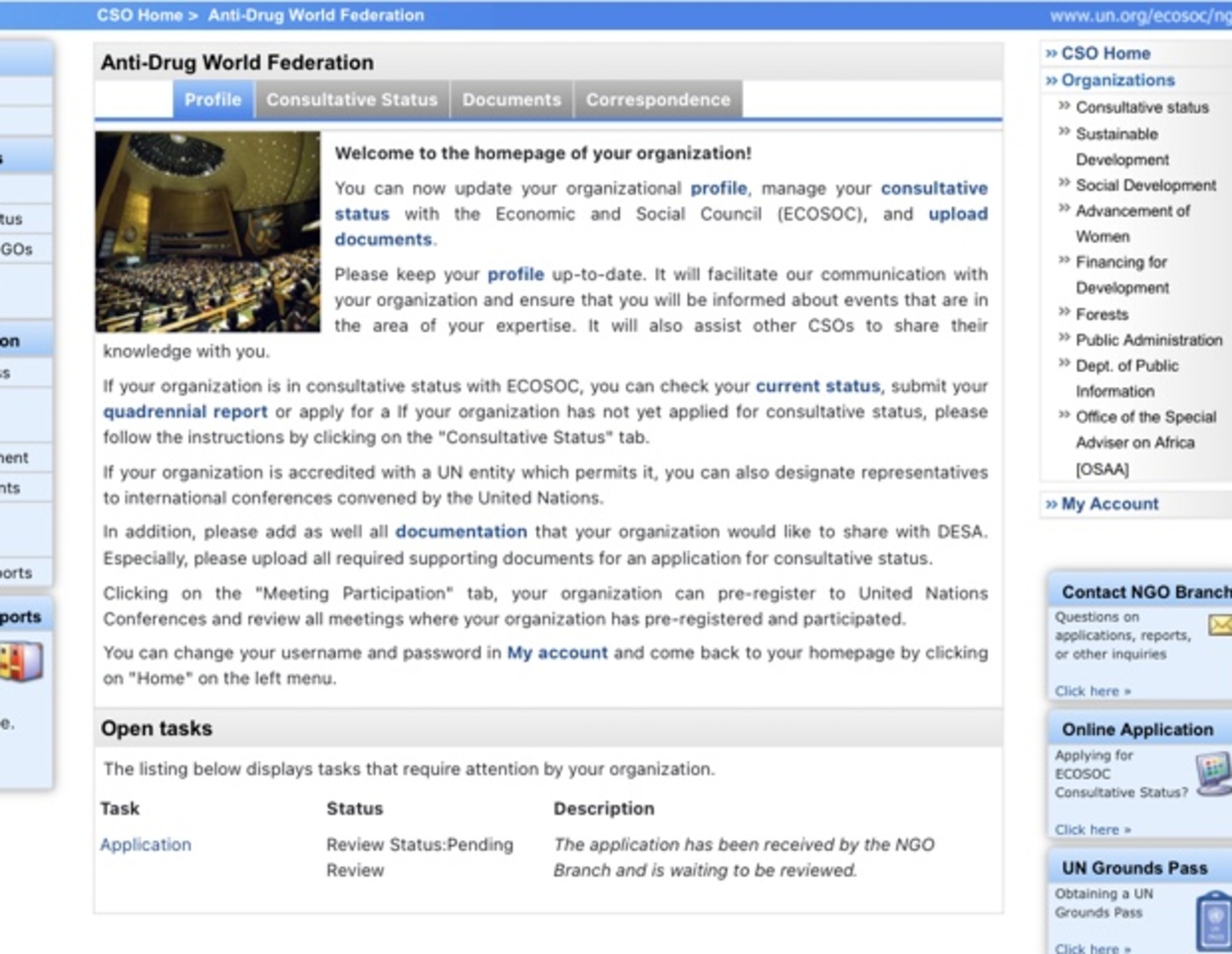The height and width of the screenshot is (954, 1232).
Task: Open Public Administration in the sidebar
Action: coord(1148,340)
